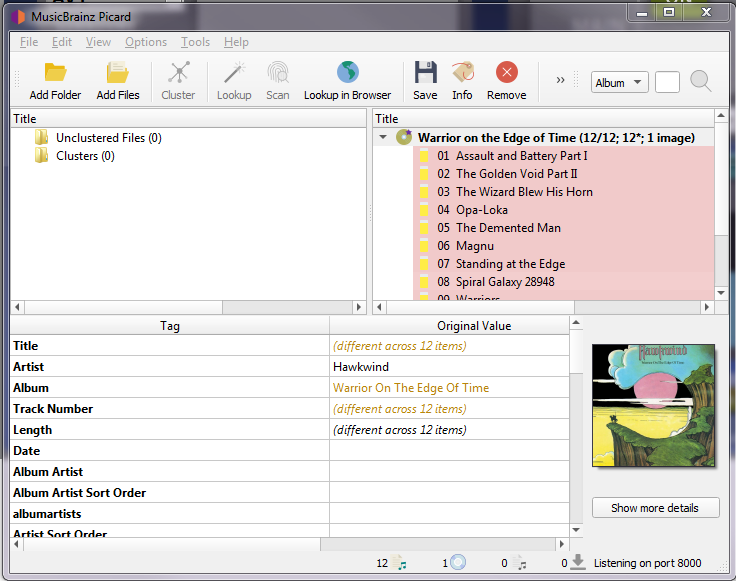Click the pending downloads arrow icon
The image size is (736, 581).
point(578,562)
